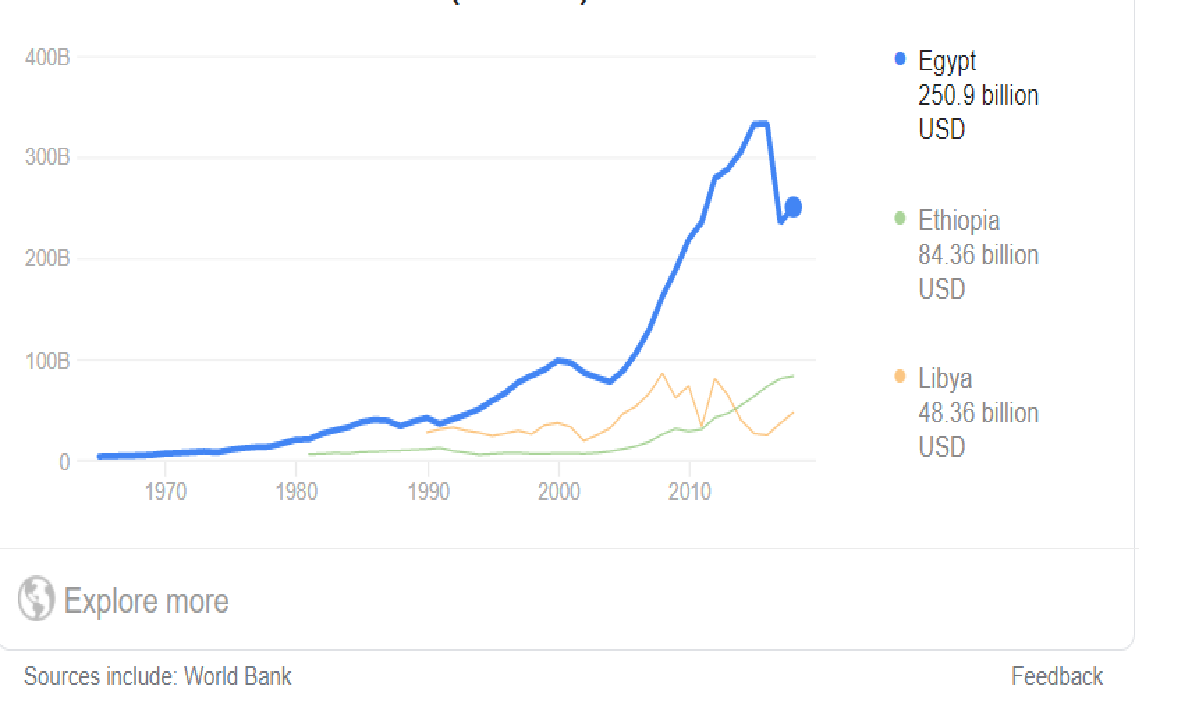
Task: Click the blue Egypt legend dot
Action: pos(900,58)
